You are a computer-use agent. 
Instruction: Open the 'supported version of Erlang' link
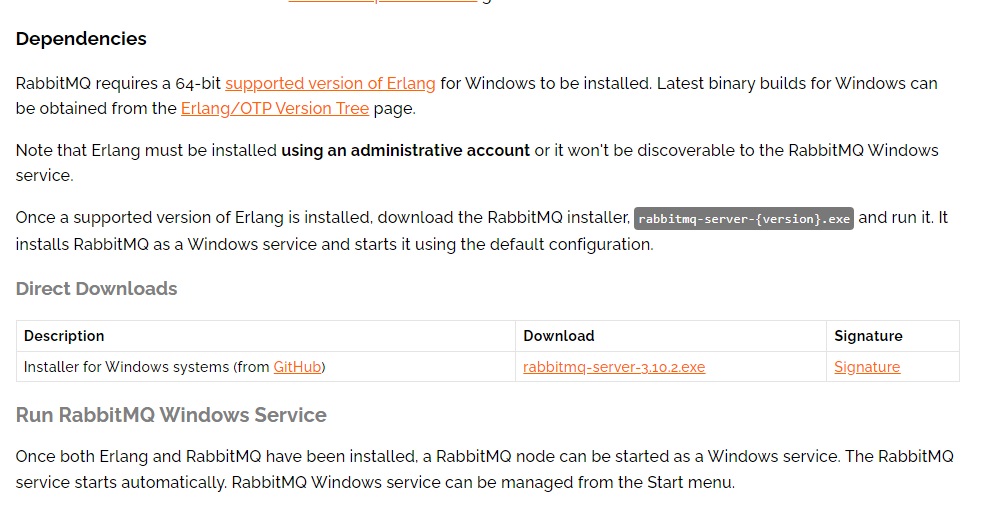330,83
